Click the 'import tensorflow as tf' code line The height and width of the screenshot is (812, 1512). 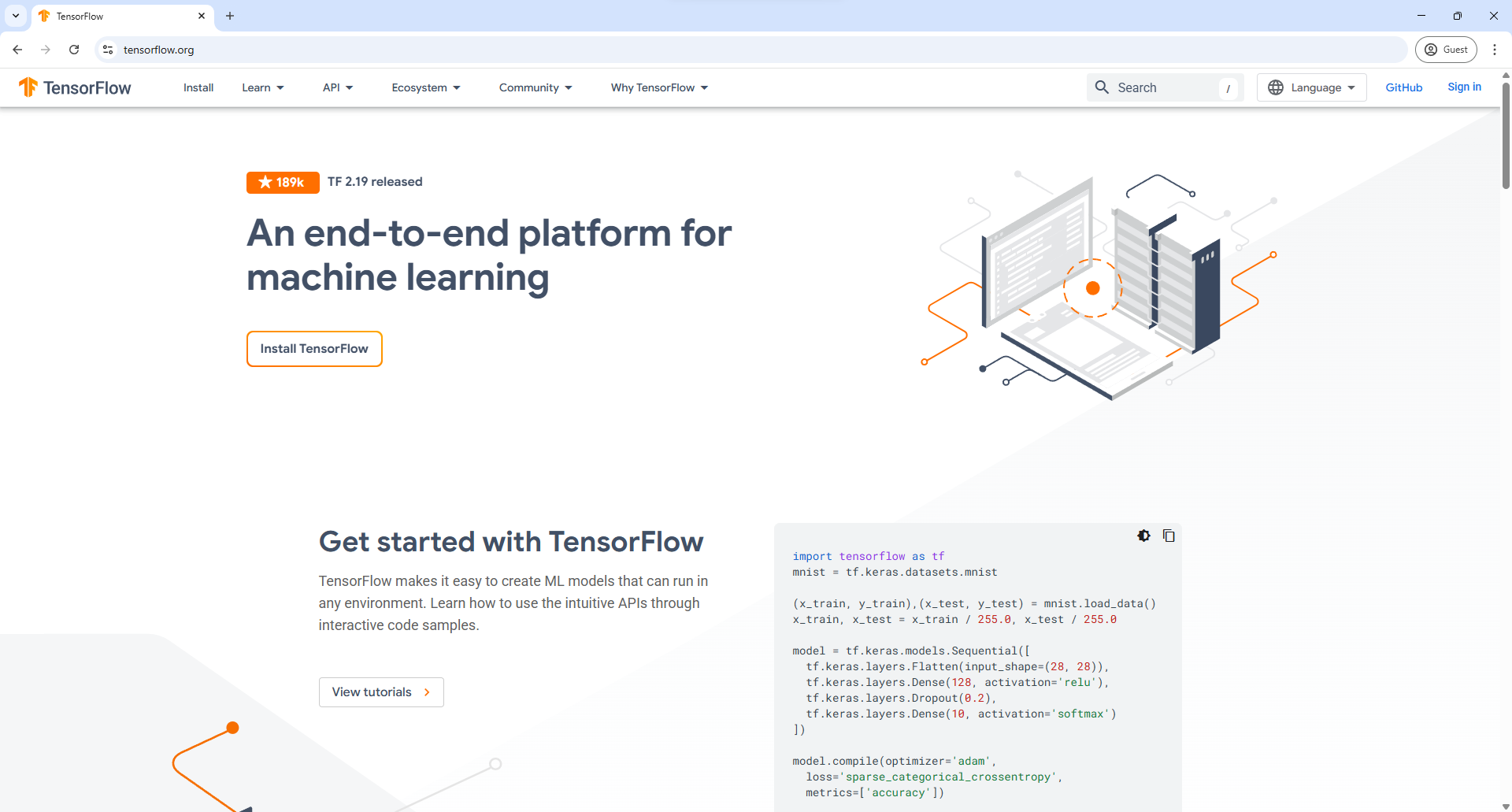(x=868, y=556)
